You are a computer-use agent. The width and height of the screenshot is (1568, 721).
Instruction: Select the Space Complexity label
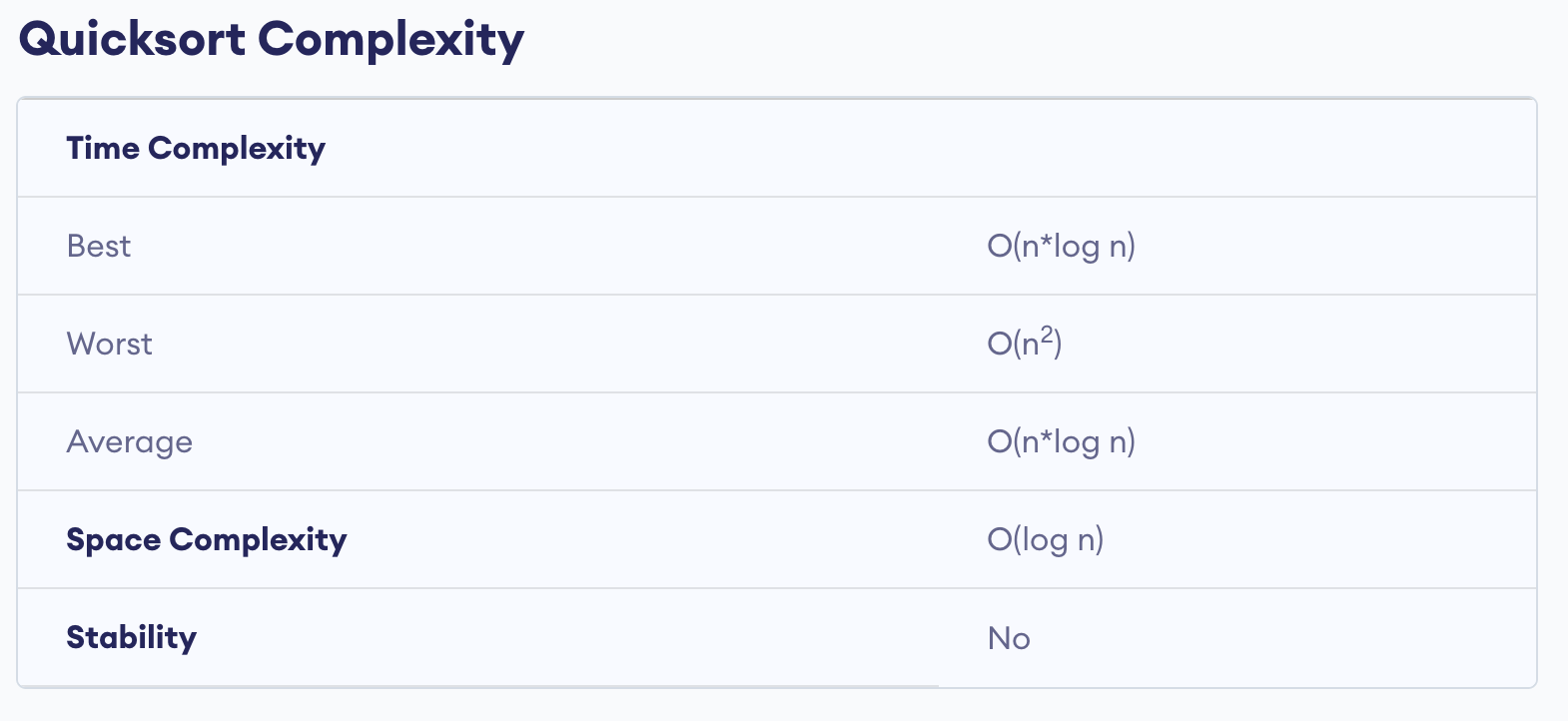[x=207, y=539]
